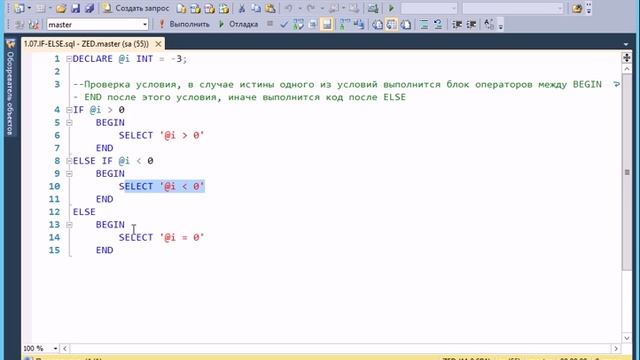Click Specify Values for Template Parameters icon
The width and height of the screenshot is (640, 360).
pos(489,25)
